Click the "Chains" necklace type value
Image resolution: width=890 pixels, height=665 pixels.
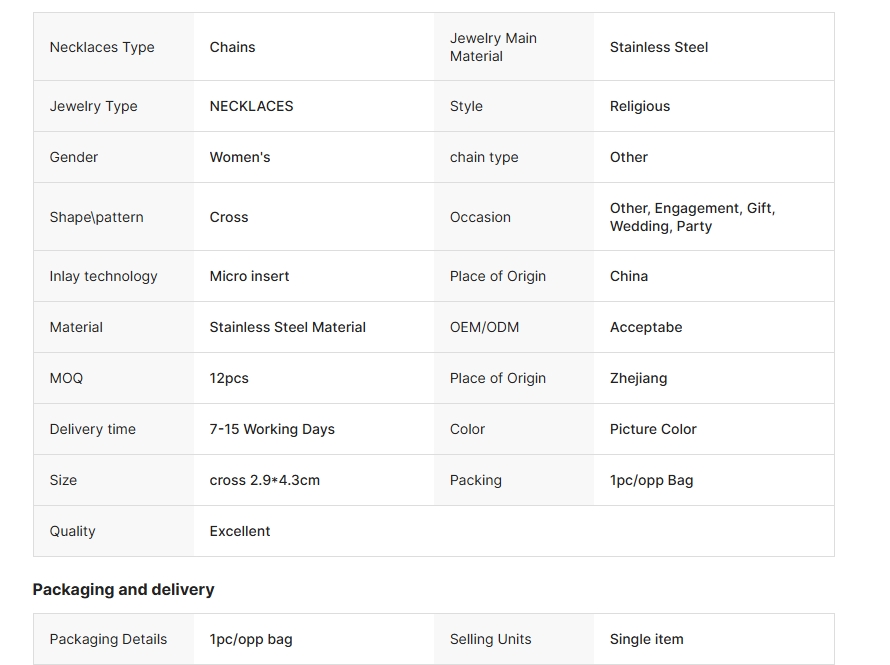tap(232, 47)
